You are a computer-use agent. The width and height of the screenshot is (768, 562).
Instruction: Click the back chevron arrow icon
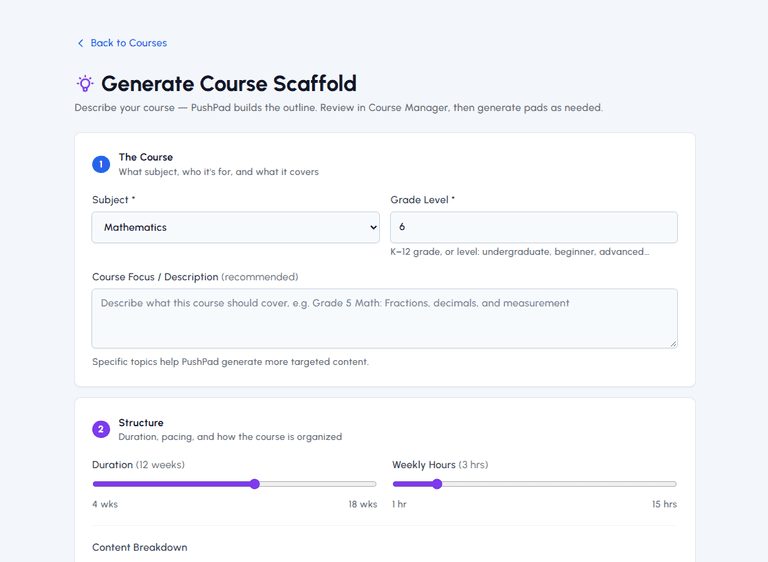click(x=81, y=43)
